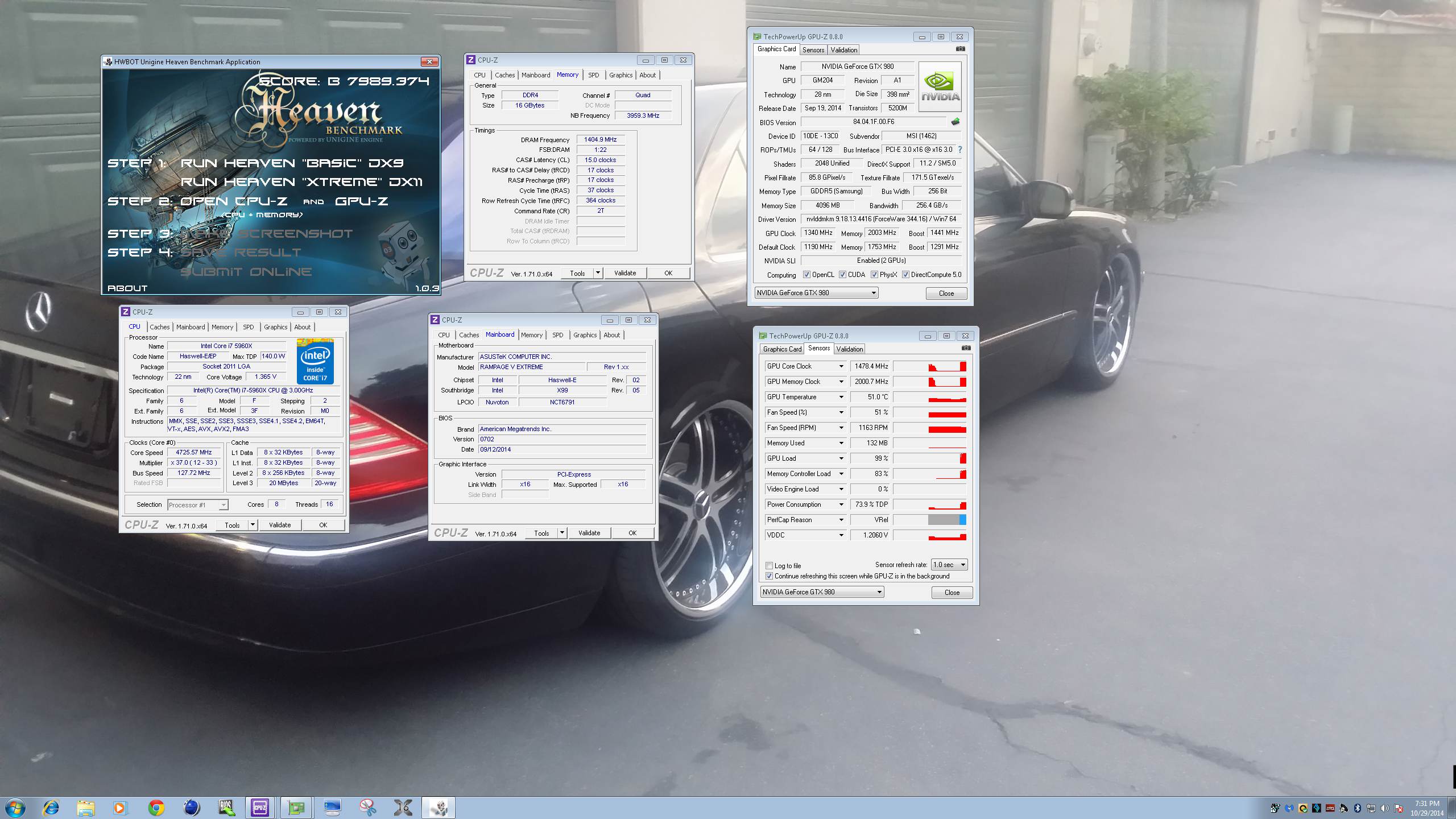1456x819 pixels.
Task: Open the Processor #1 selection dropdown
Action: (198, 505)
